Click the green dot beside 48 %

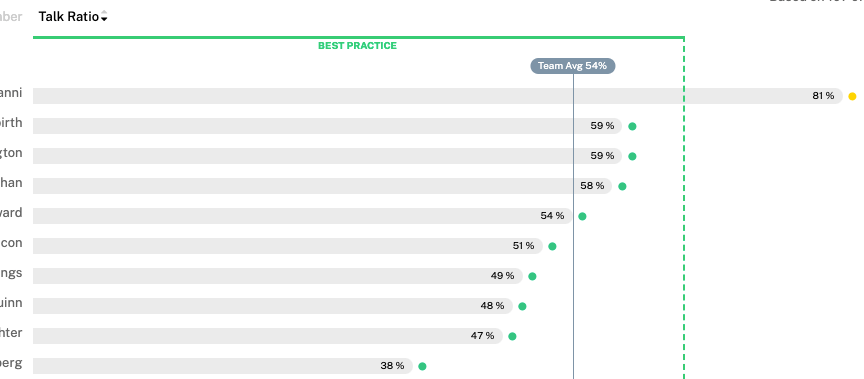522,306
